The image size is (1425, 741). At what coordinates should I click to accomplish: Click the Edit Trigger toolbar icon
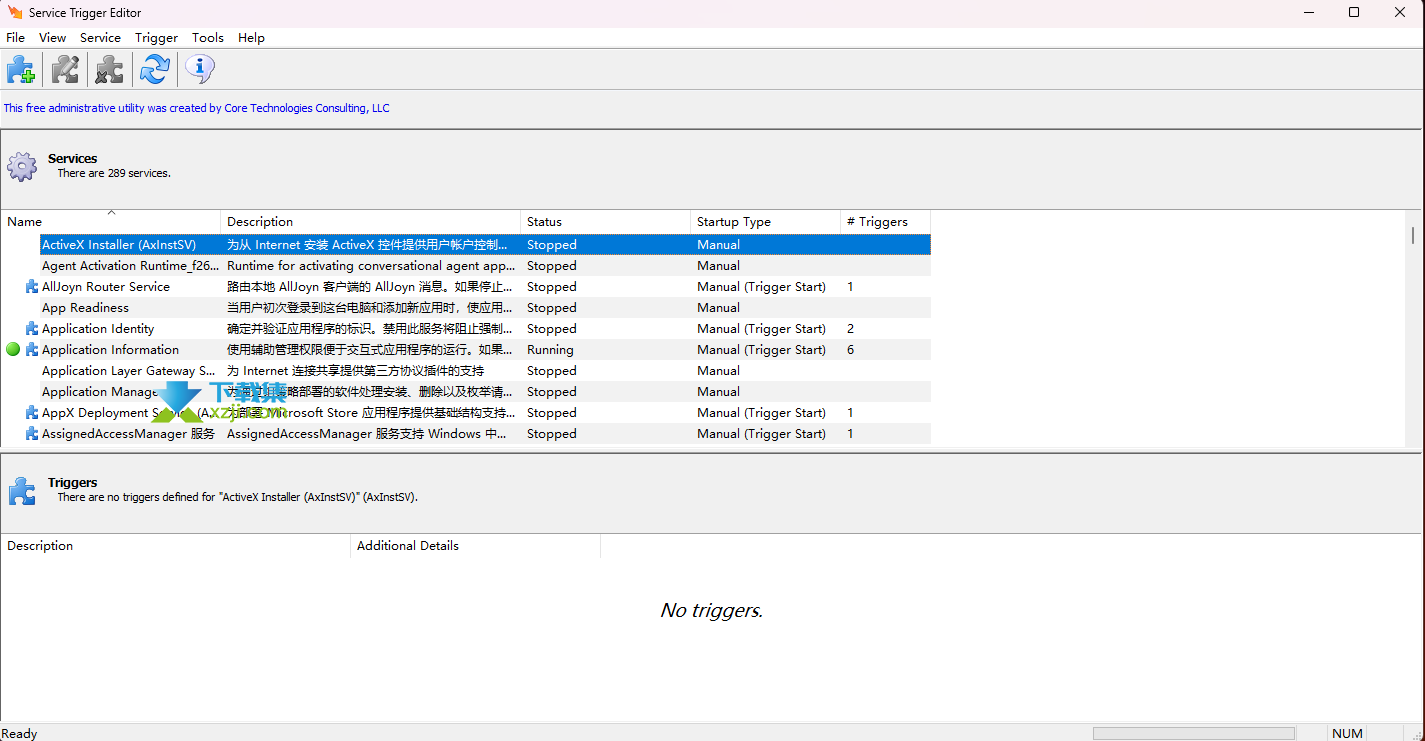pyautogui.click(x=65, y=70)
